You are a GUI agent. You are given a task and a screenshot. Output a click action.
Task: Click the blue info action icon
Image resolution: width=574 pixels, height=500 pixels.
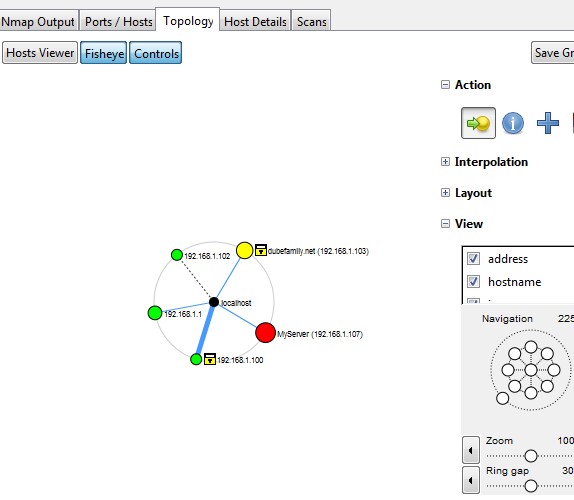point(512,123)
